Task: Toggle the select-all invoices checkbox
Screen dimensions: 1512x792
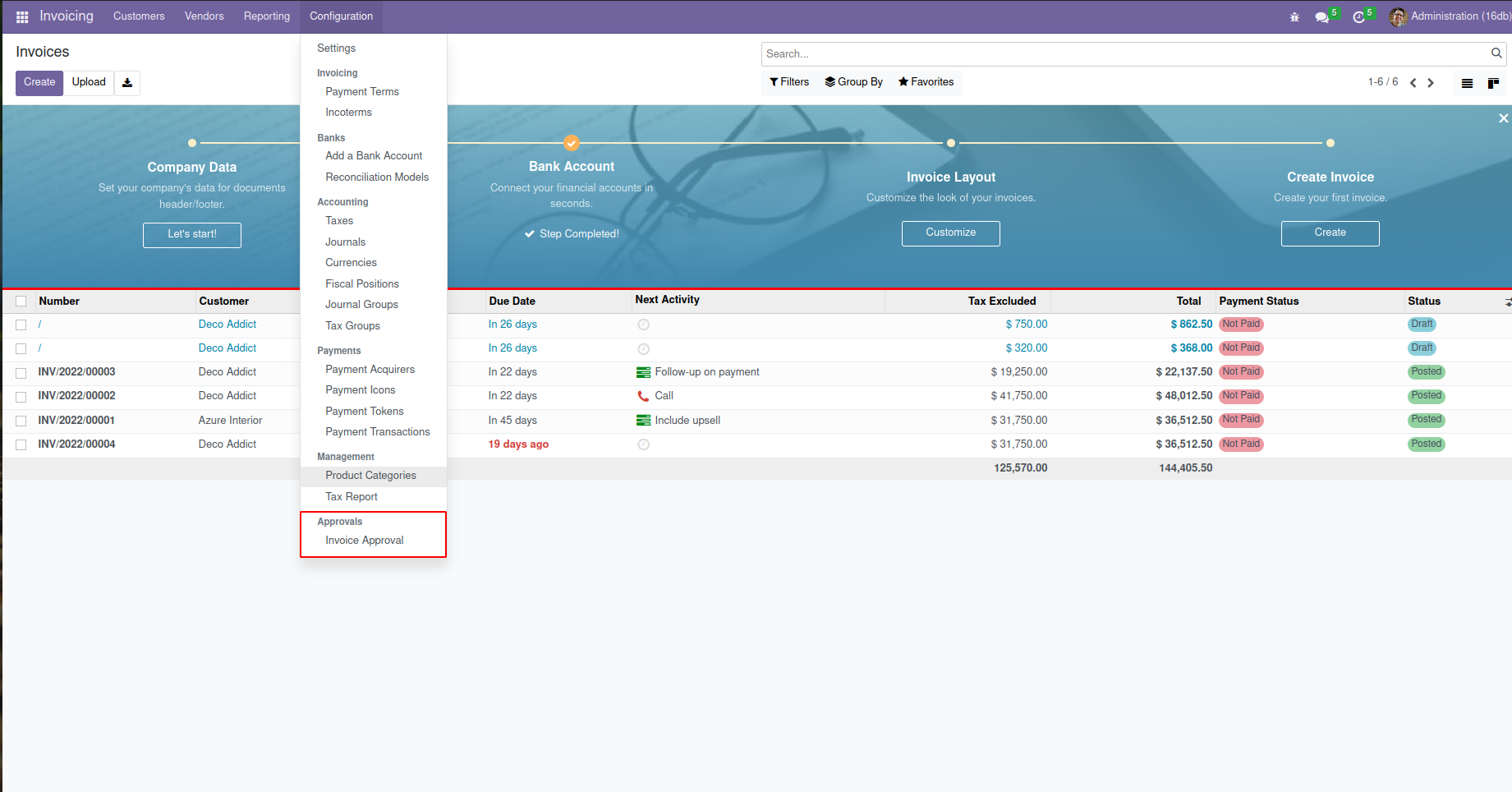Action: 21,302
